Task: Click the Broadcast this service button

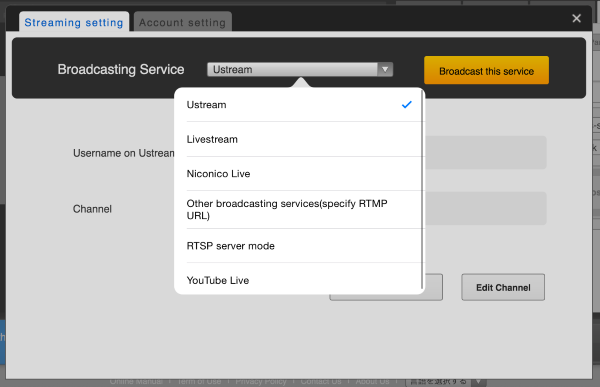Action: [486, 70]
